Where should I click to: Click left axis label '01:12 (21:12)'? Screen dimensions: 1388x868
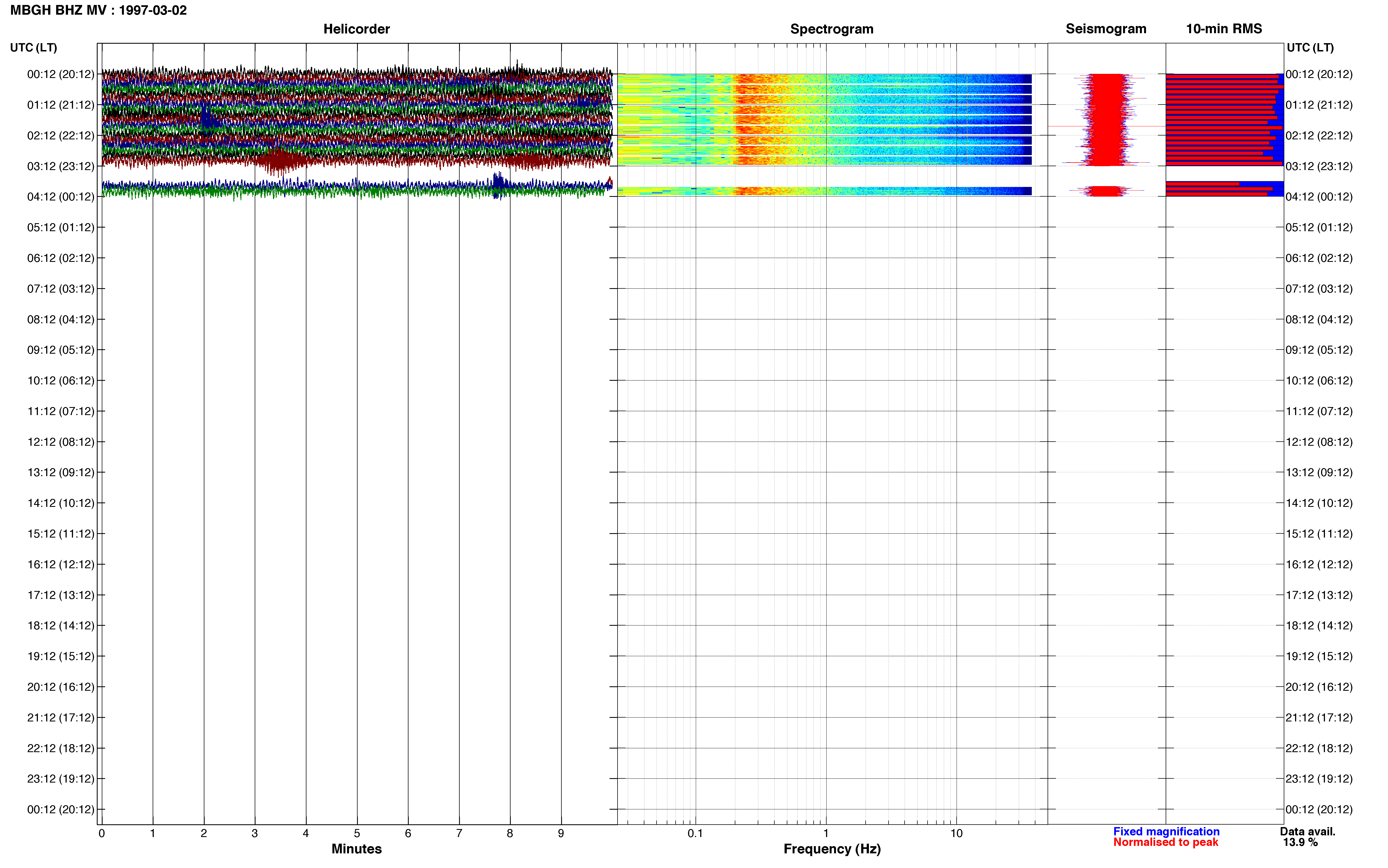point(61,105)
